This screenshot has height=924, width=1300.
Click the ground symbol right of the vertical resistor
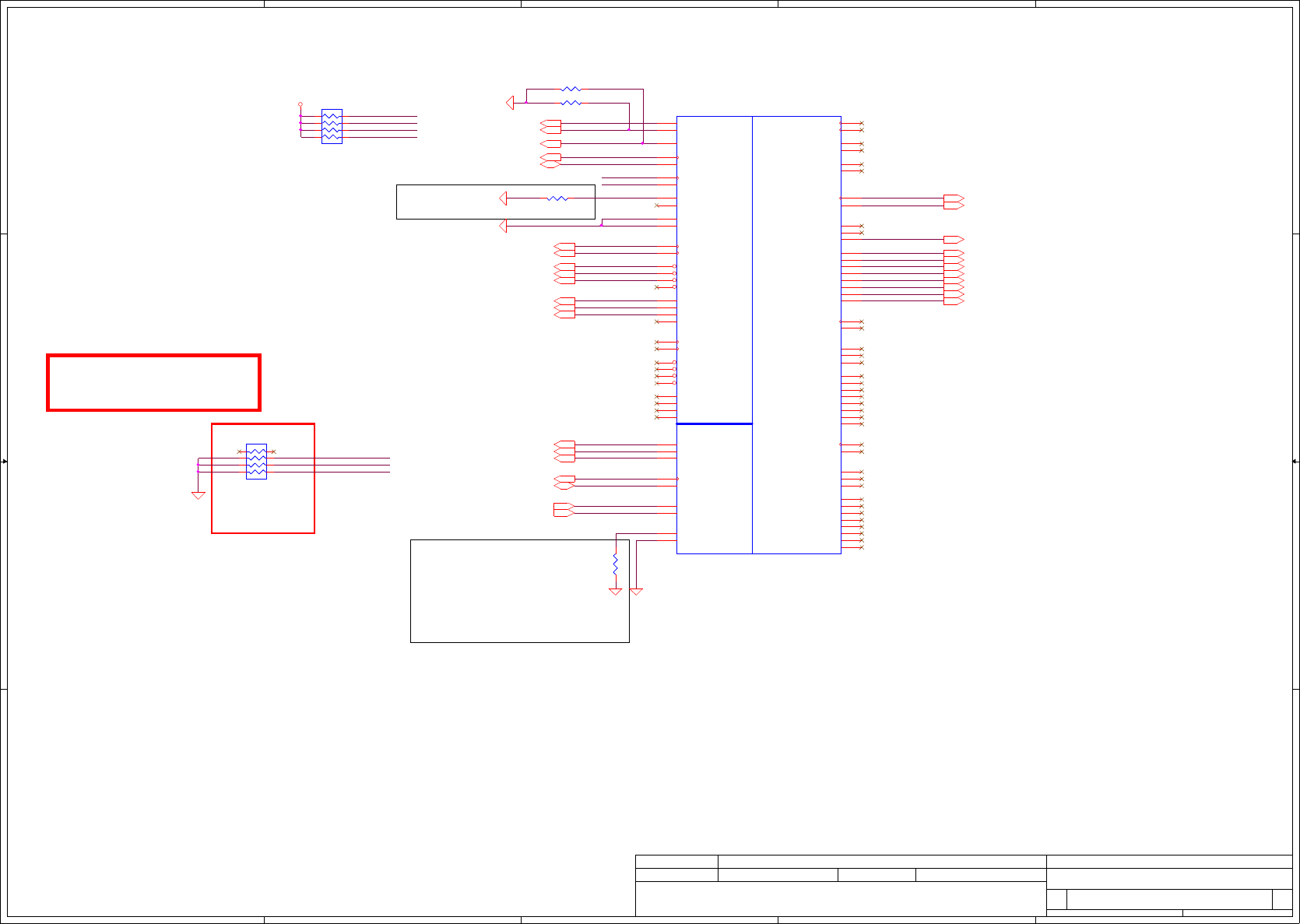coord(636,592)
